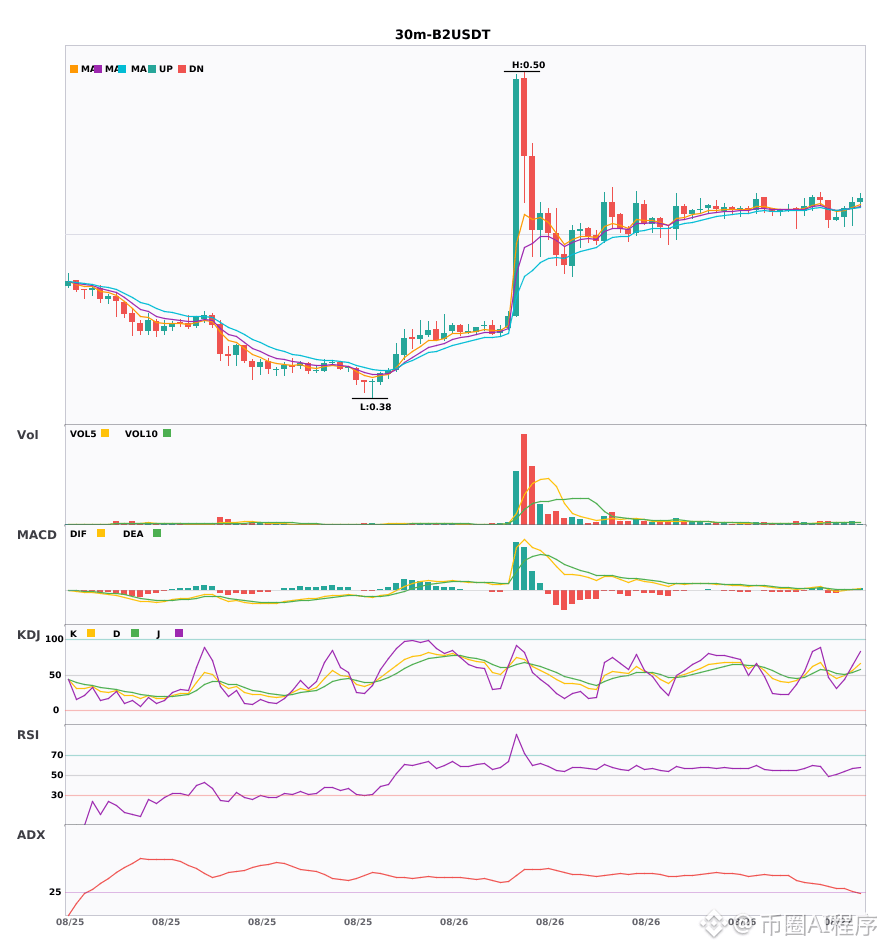Click the L:0.38 low price label
Viewport: 885px width, 950px height.
tap(376, 407)
